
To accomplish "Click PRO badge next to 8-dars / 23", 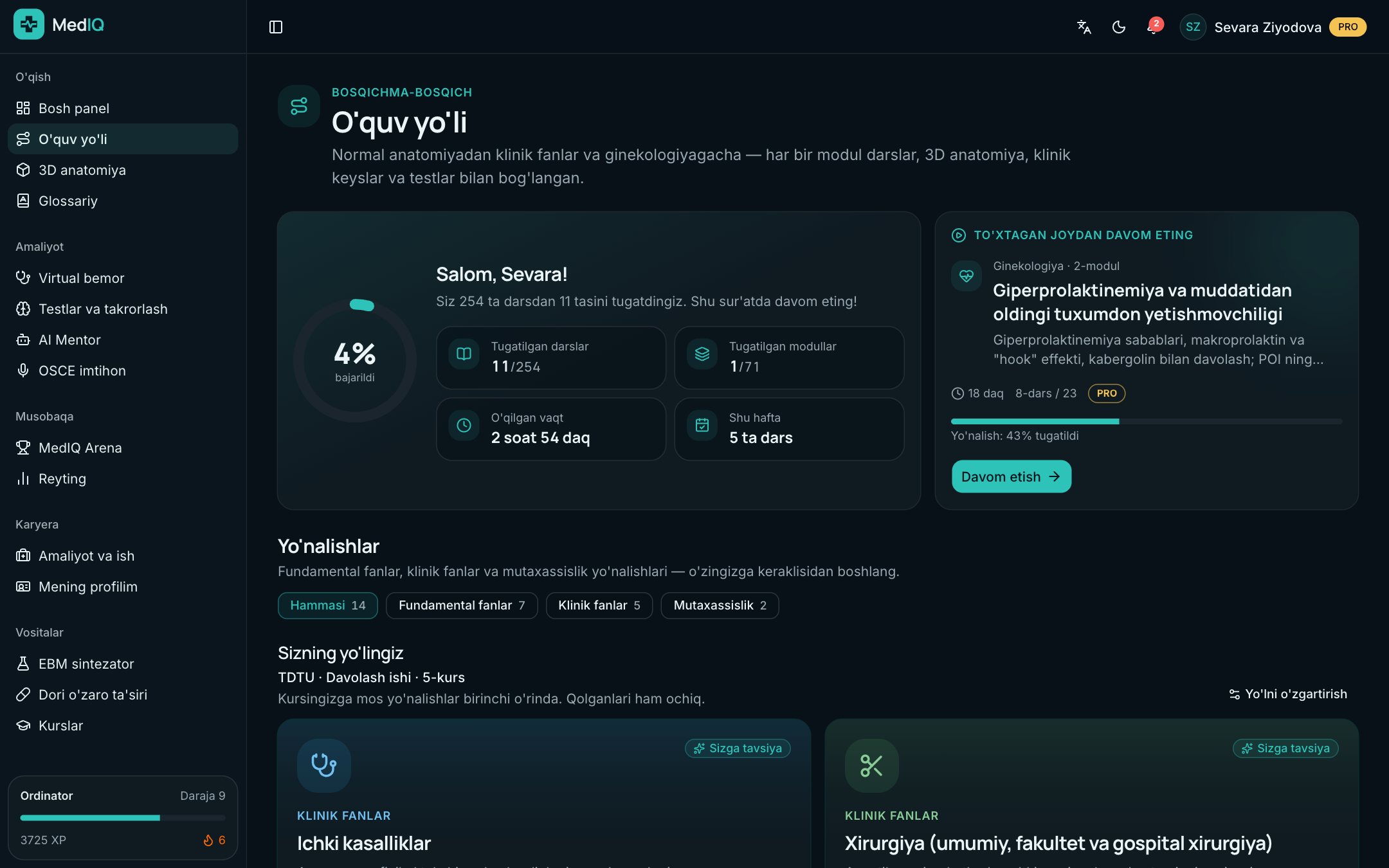I will pos(1107,393).
